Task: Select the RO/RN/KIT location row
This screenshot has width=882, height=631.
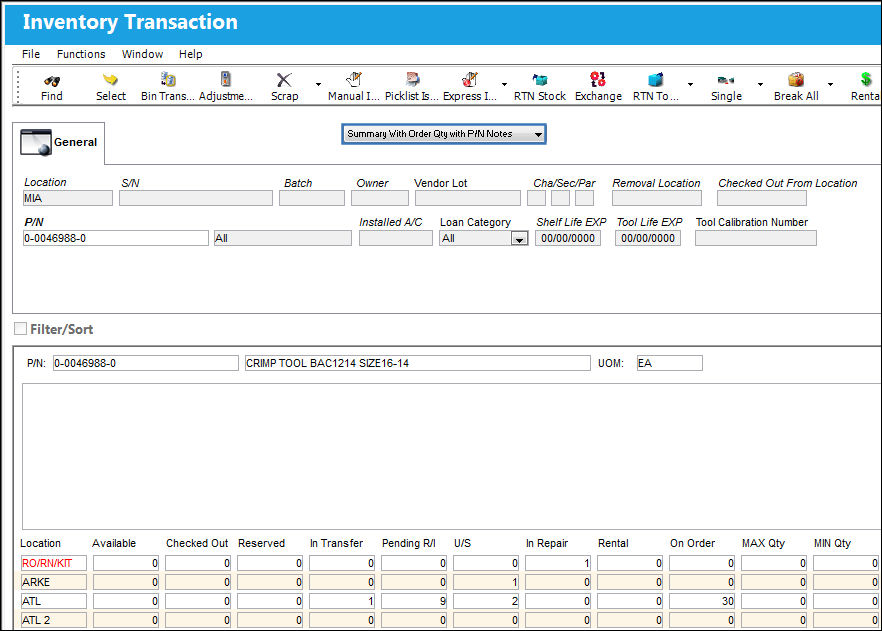Action: tap(54, 563)
